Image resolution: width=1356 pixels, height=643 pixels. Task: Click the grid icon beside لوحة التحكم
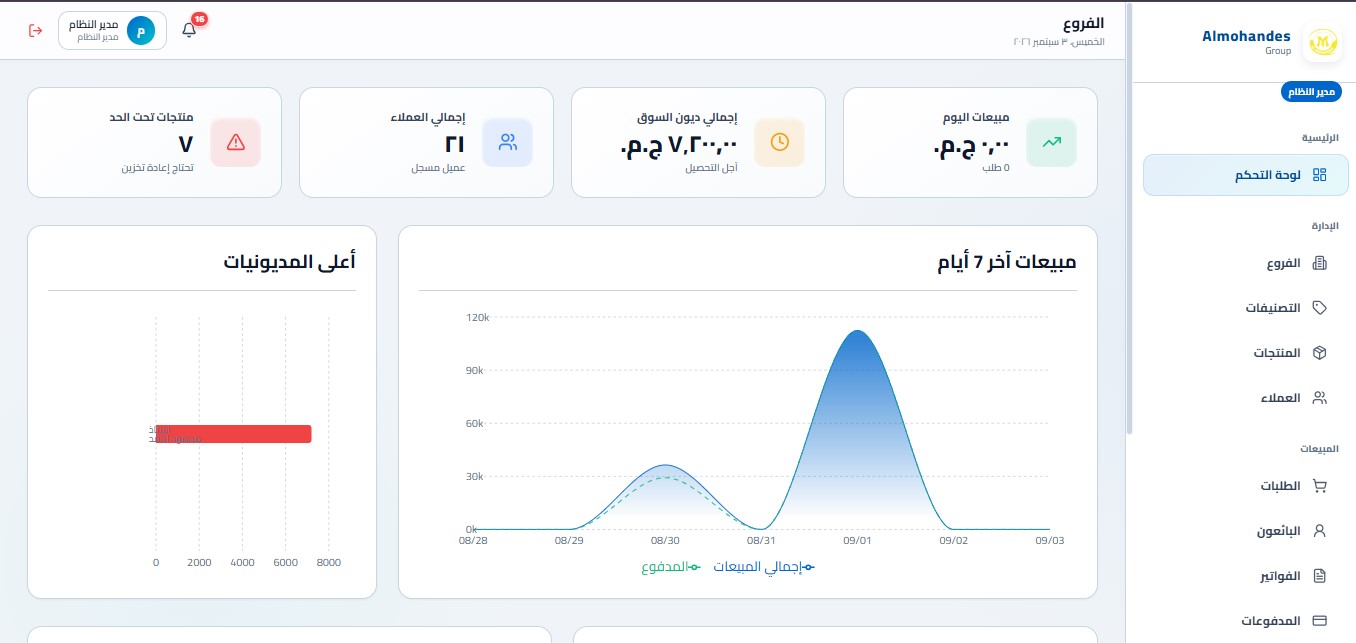point(1319,175)
